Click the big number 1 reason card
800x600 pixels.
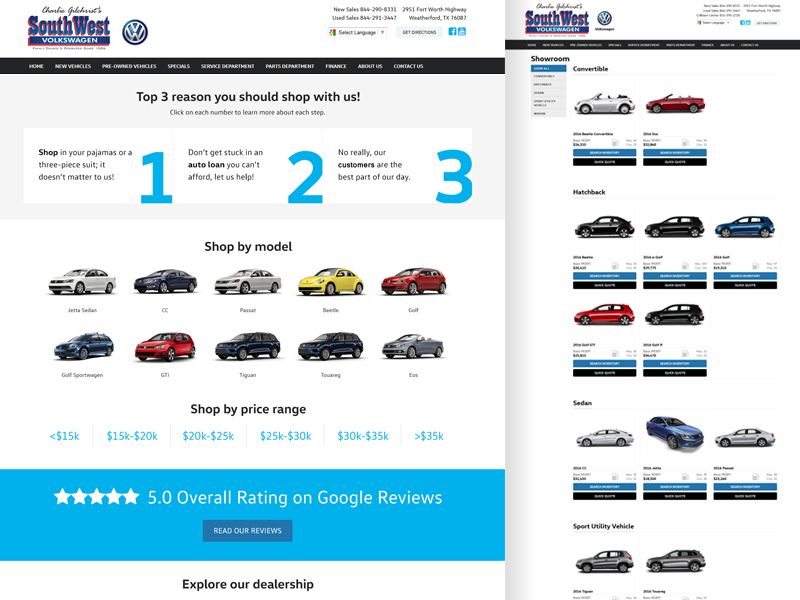point(98,166)
